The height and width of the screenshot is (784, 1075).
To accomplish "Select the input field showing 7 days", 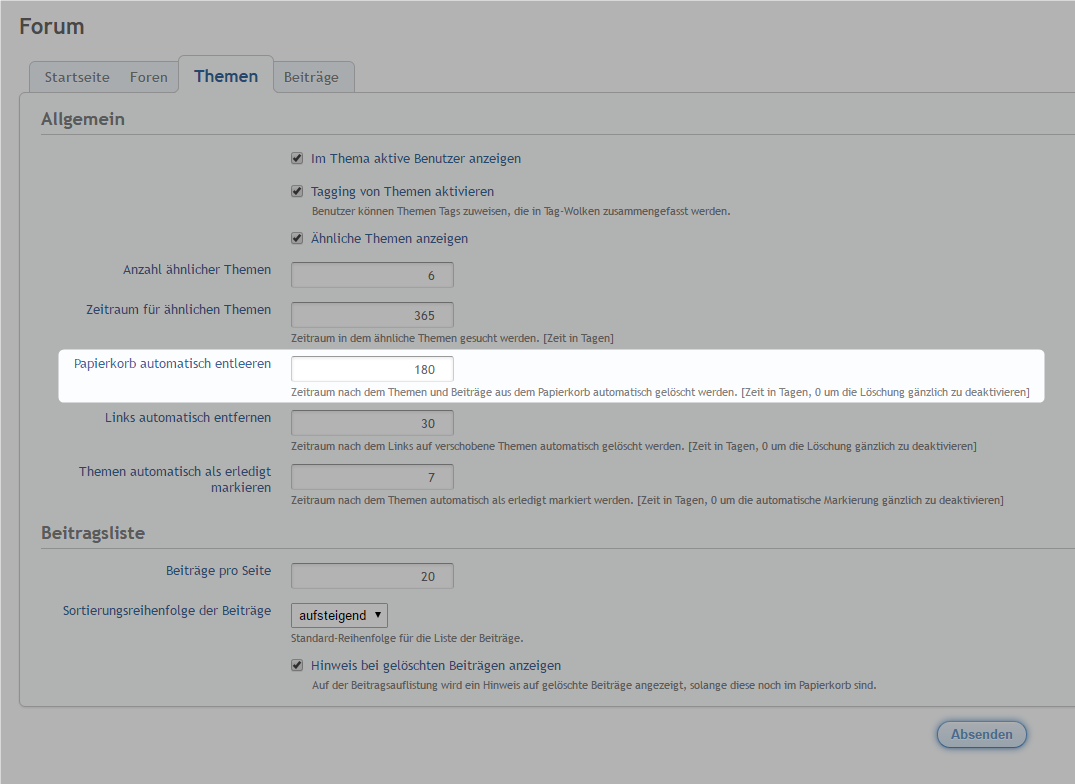I will [x=372, y=477].
